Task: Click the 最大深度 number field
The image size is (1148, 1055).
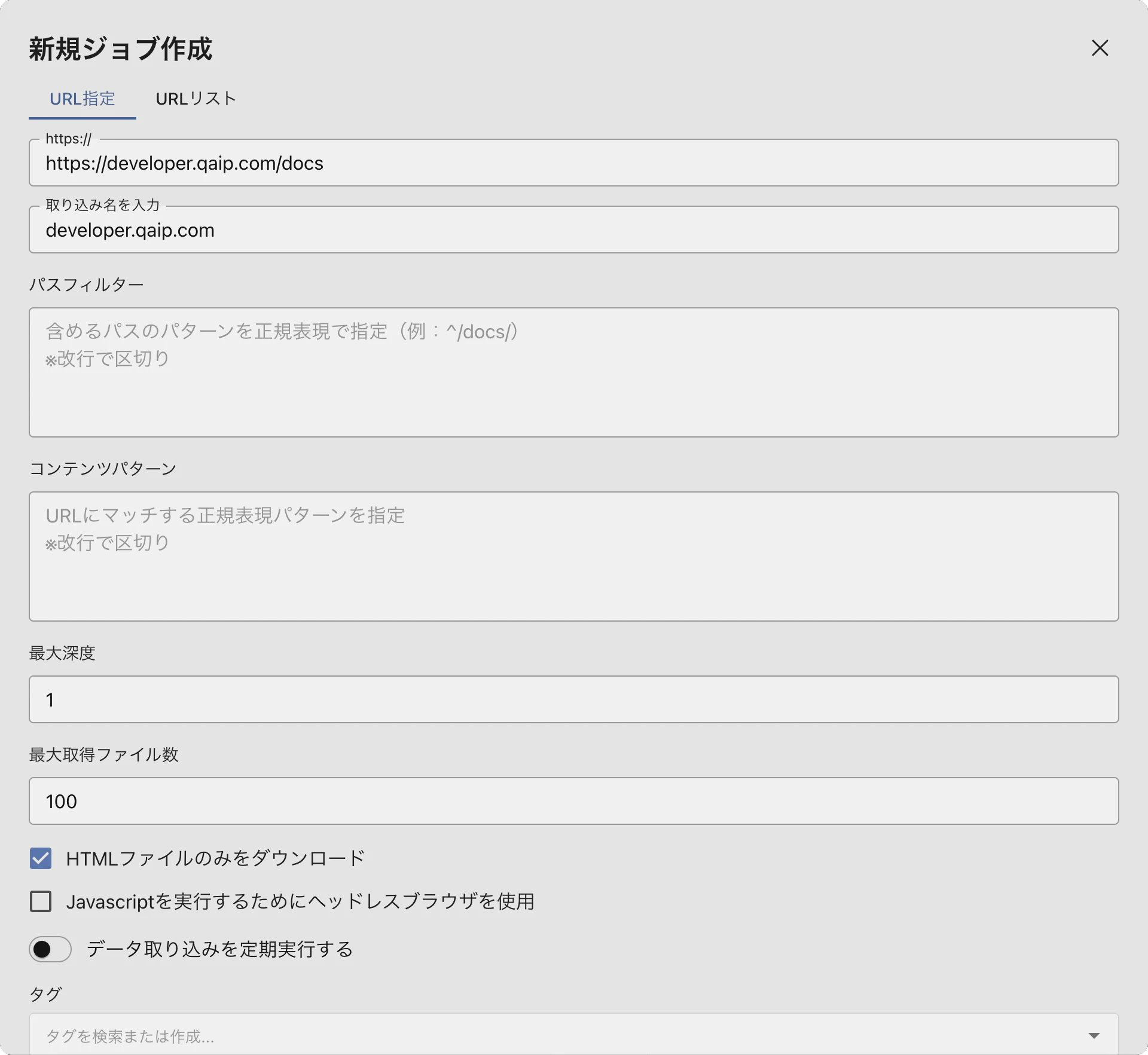Action: point(573,699)
